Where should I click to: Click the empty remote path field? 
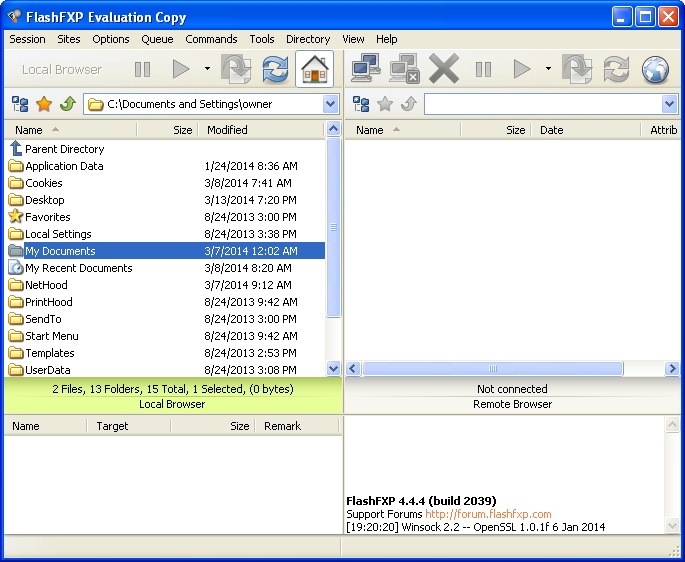(x=543, y=104)
